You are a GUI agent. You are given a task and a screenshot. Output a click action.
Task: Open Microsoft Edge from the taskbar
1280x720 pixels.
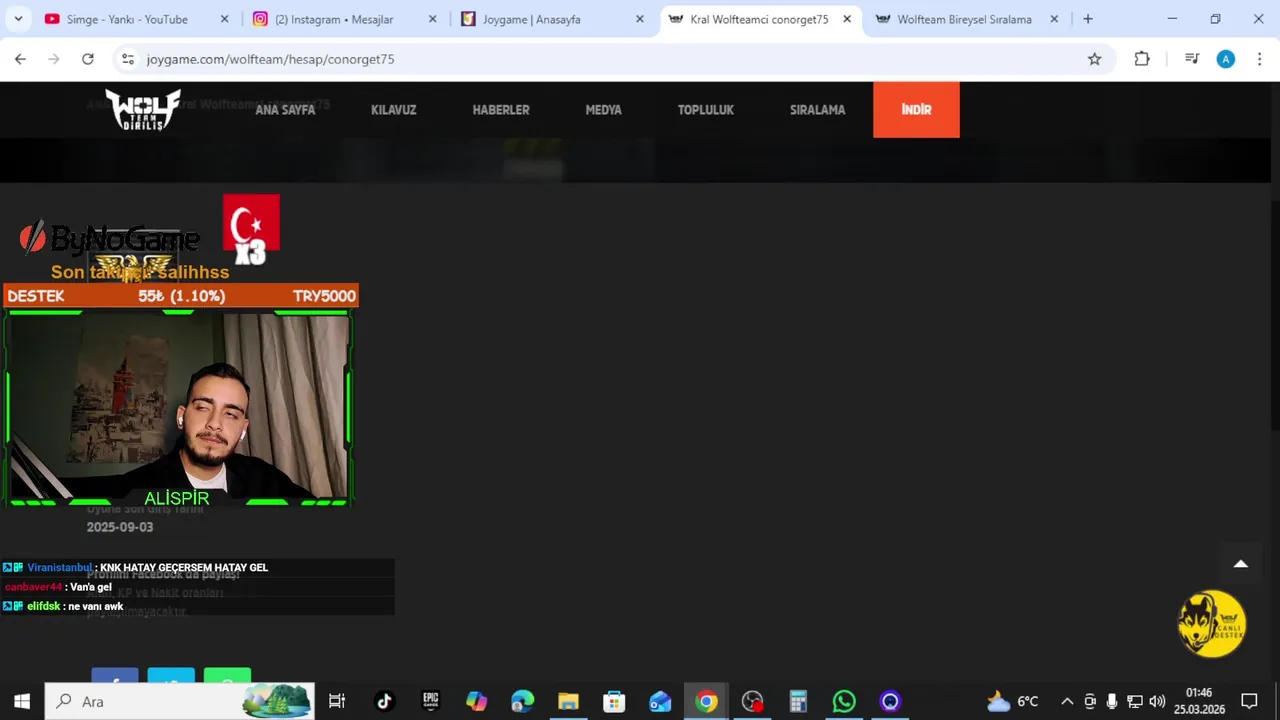522,701
